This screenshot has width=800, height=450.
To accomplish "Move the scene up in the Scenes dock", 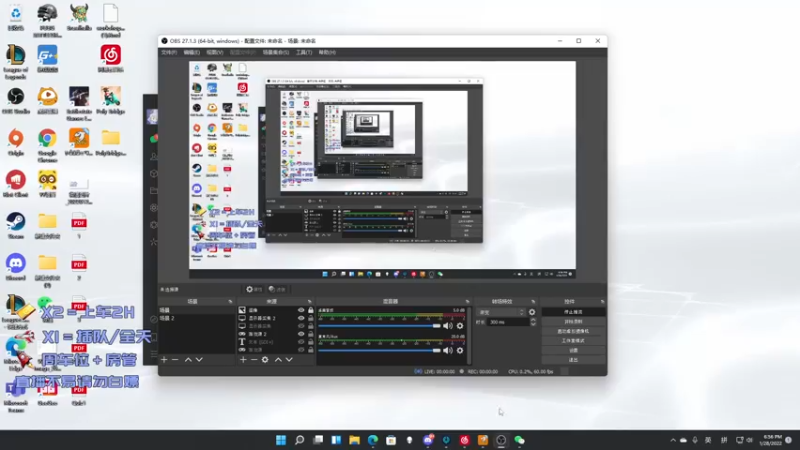I will (x=188, y=360).
